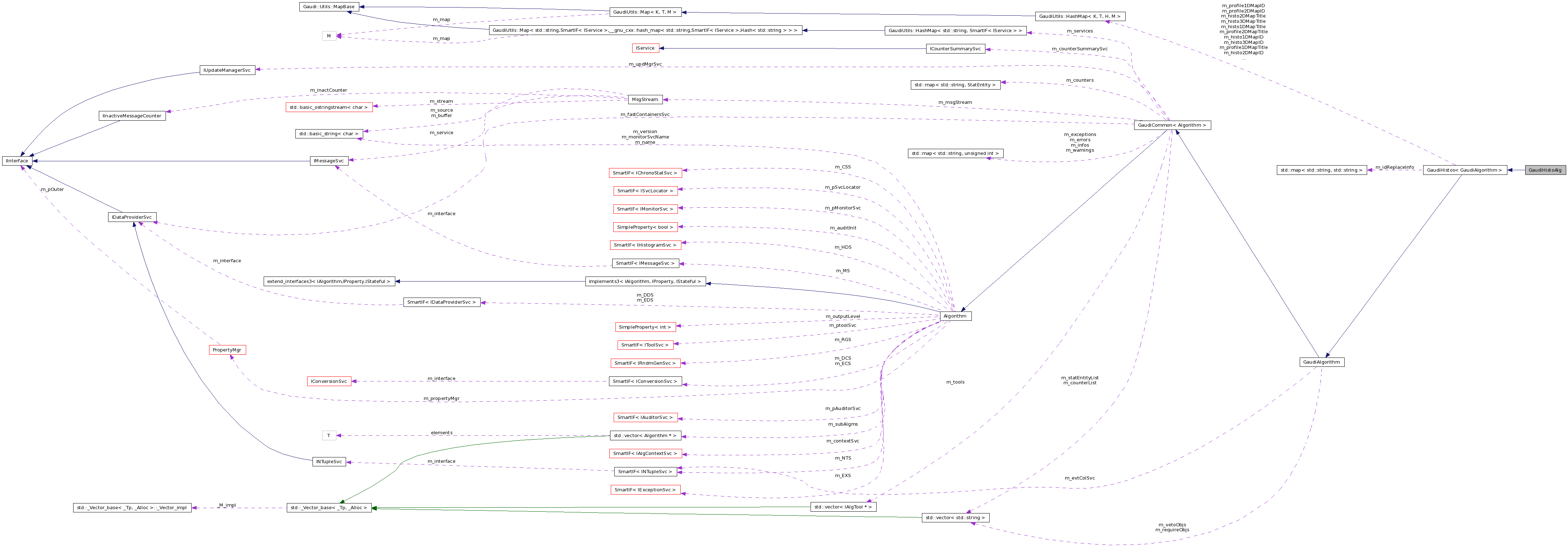This screenshot has height=547, width=1568.
Task: Click the IDataProviderSvc box
Action: (133, 217)
